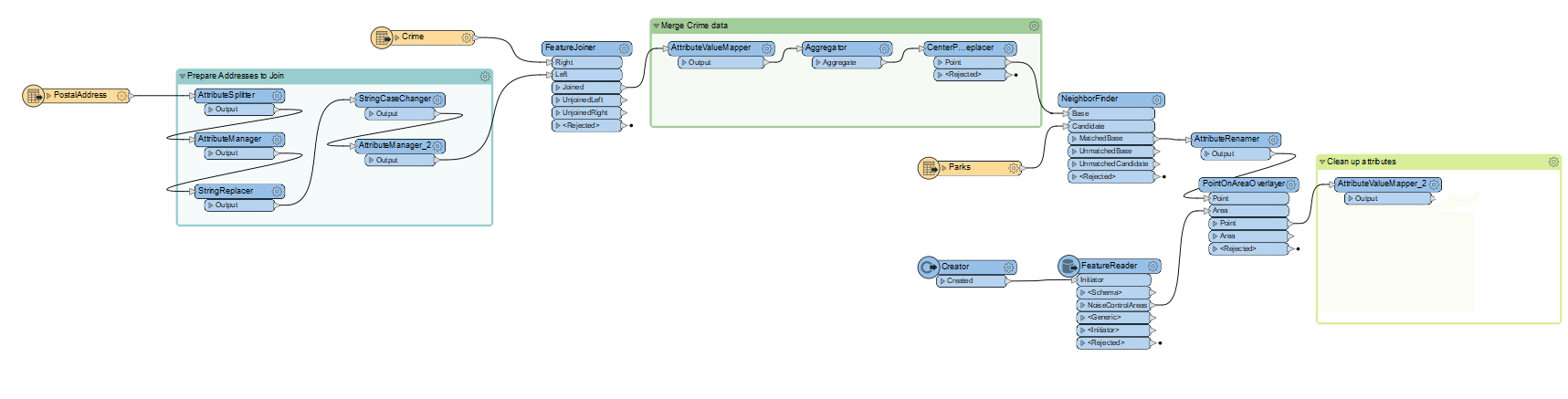This screenshot has width=1568, height=399.
Task: Collapse the Prepare Addresses to Join bookmark
Action: (x=183, y=77)
